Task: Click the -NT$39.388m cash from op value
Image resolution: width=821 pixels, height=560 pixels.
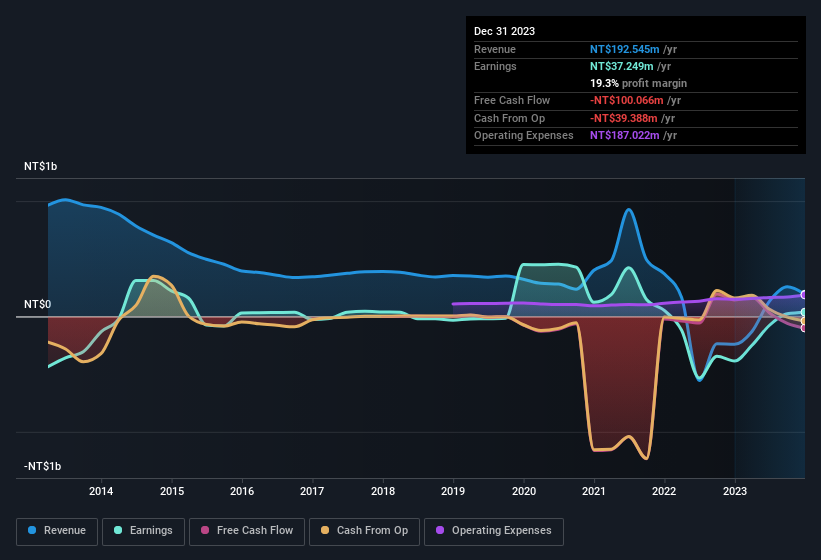Action: coord(624,118)
